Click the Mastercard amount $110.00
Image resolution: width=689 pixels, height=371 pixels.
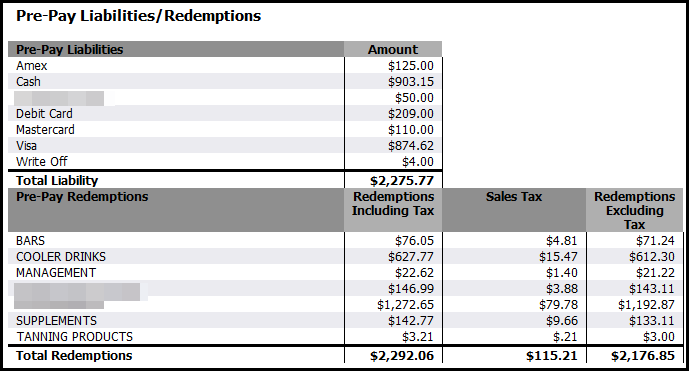pos(410,130)
